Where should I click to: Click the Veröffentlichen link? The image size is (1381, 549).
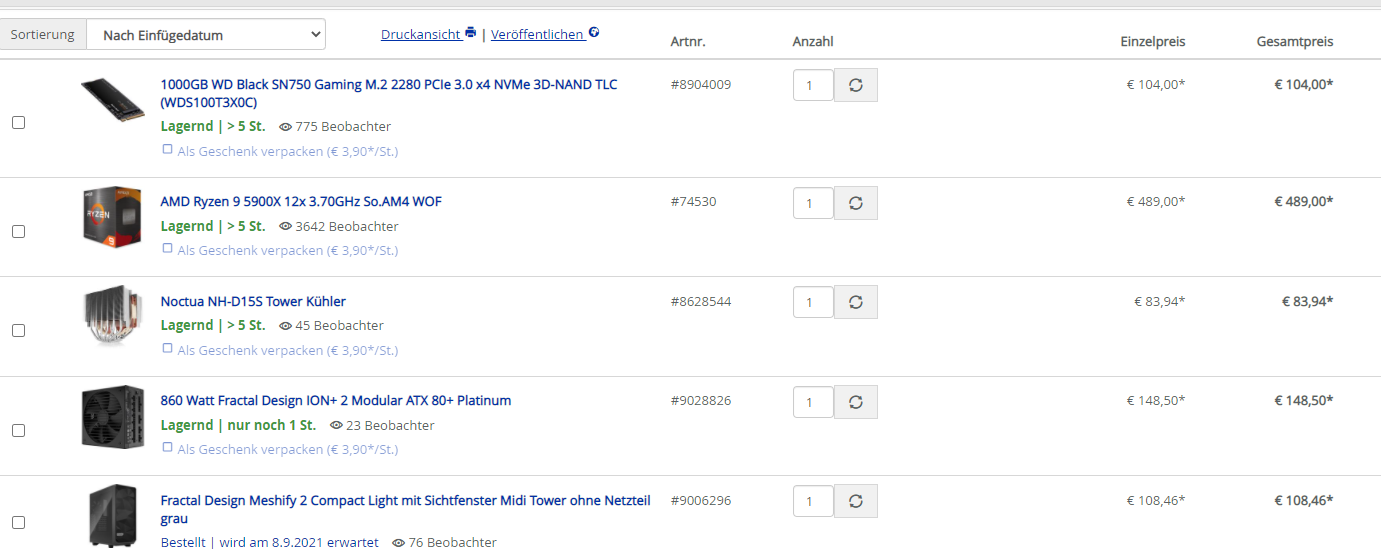pos(537,34)
